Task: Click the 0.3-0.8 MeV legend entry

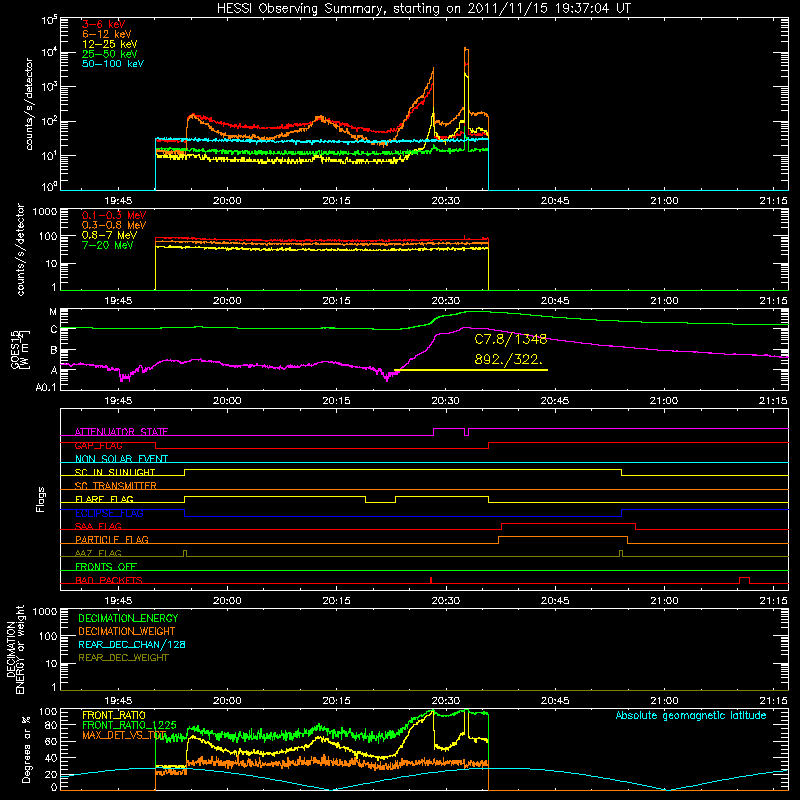Action: (x=114, y=225)
